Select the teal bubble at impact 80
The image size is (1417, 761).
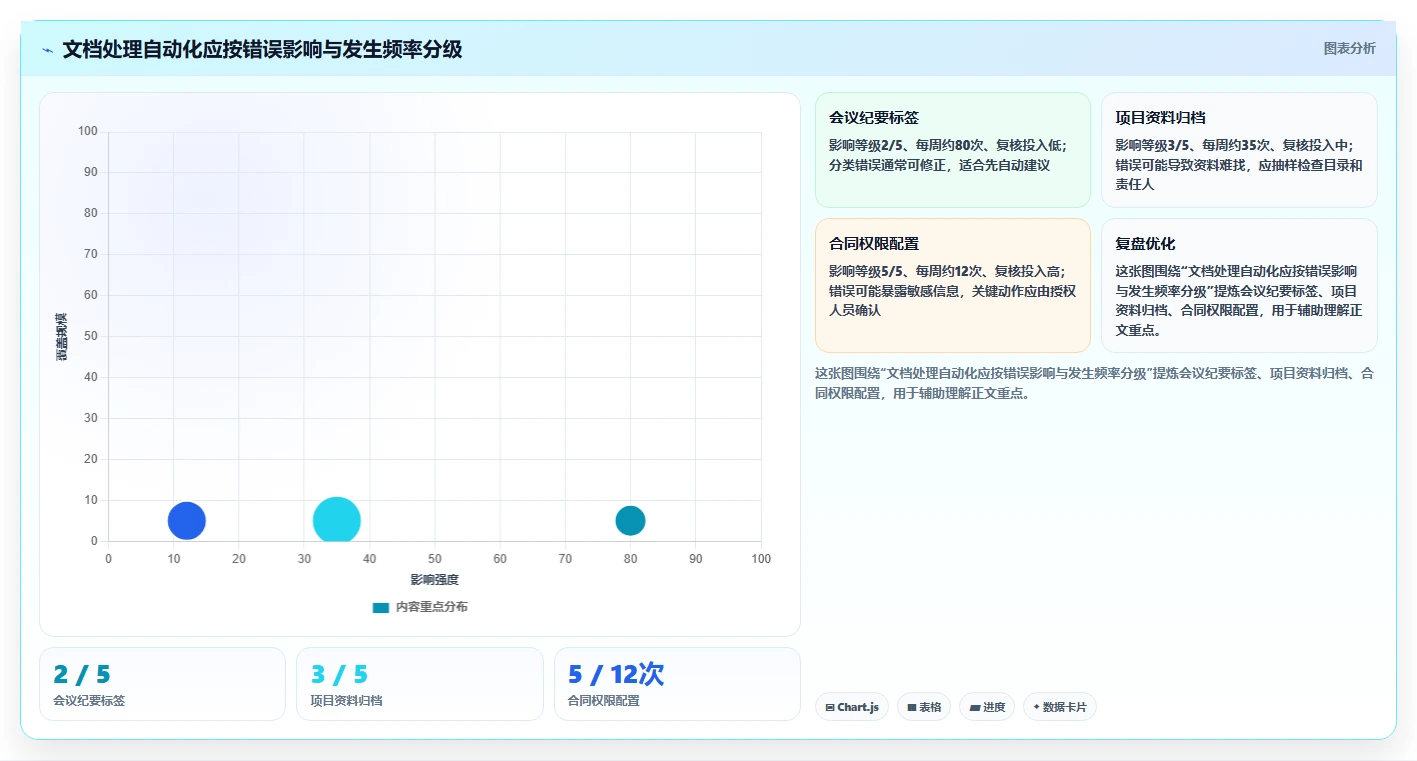(630, 520)
